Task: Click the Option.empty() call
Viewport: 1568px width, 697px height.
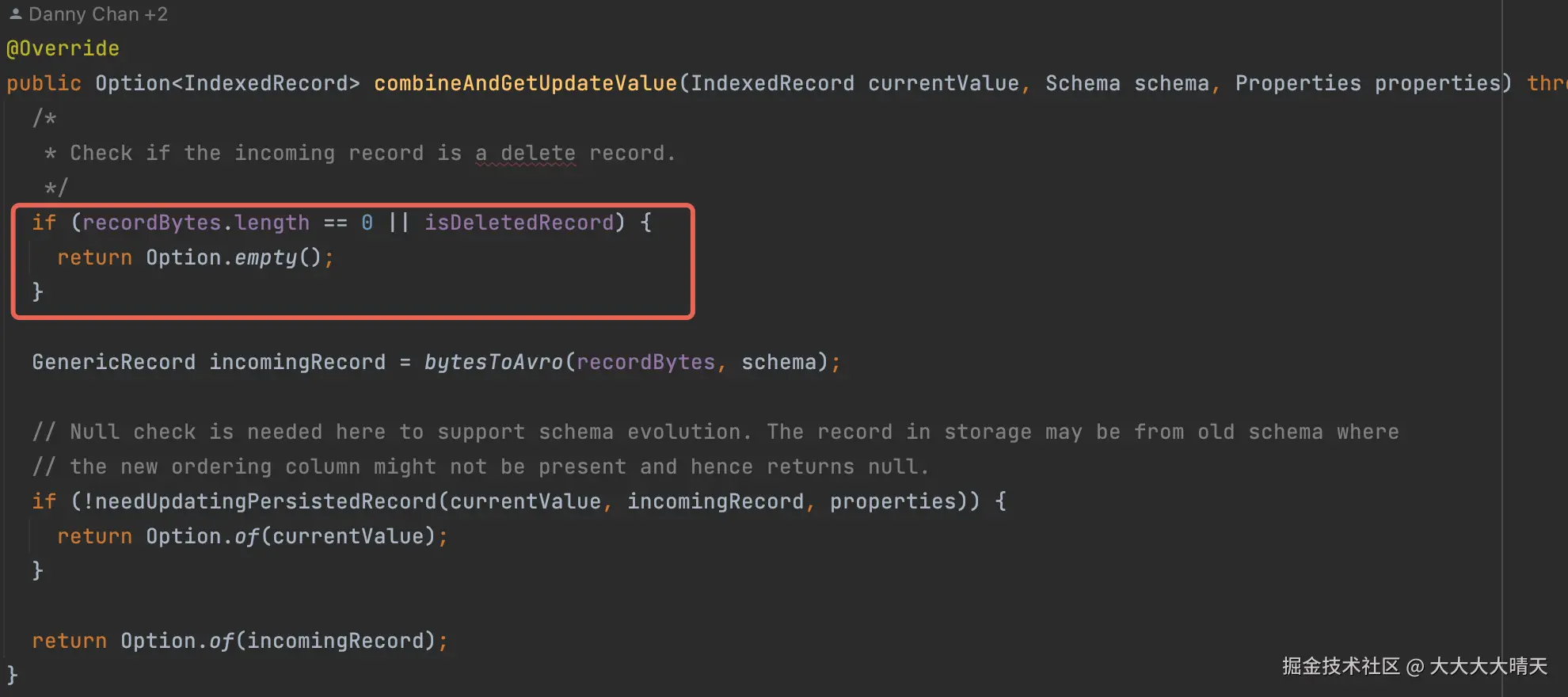Action: [234, 257]
